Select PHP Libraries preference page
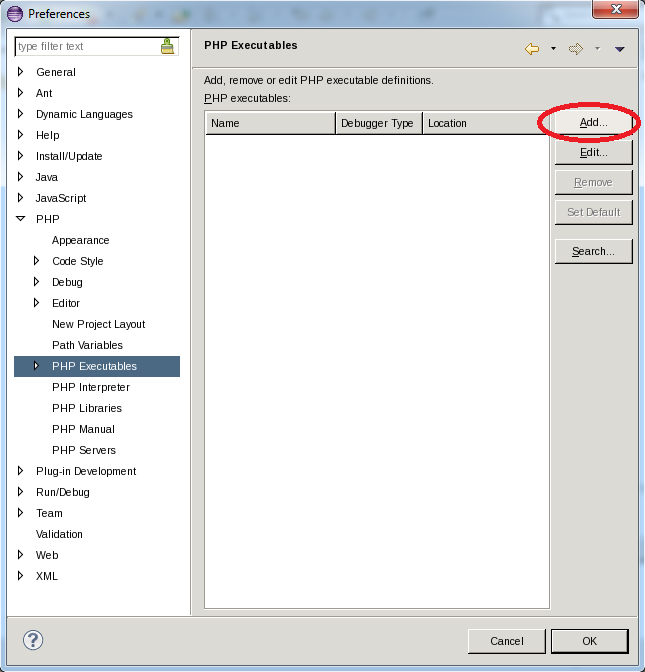Viewport: 645px width, 672px height. (x=87, y=408)
